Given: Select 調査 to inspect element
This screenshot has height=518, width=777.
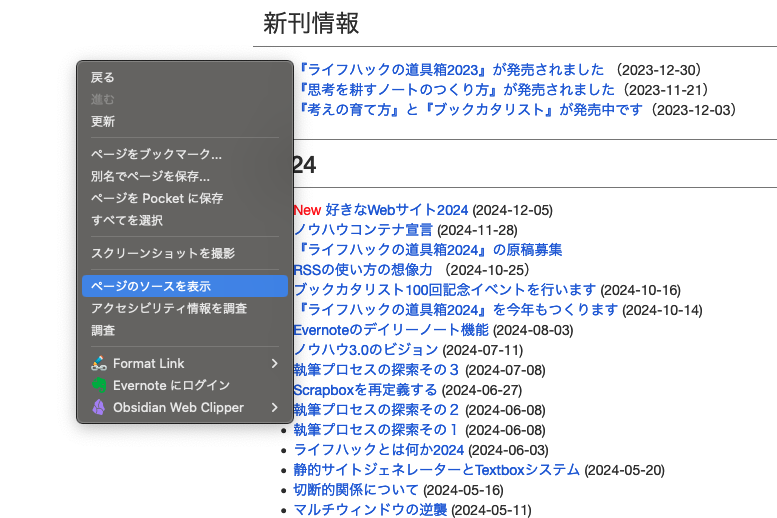Looking at the screenshot, I should coord(103,330).
